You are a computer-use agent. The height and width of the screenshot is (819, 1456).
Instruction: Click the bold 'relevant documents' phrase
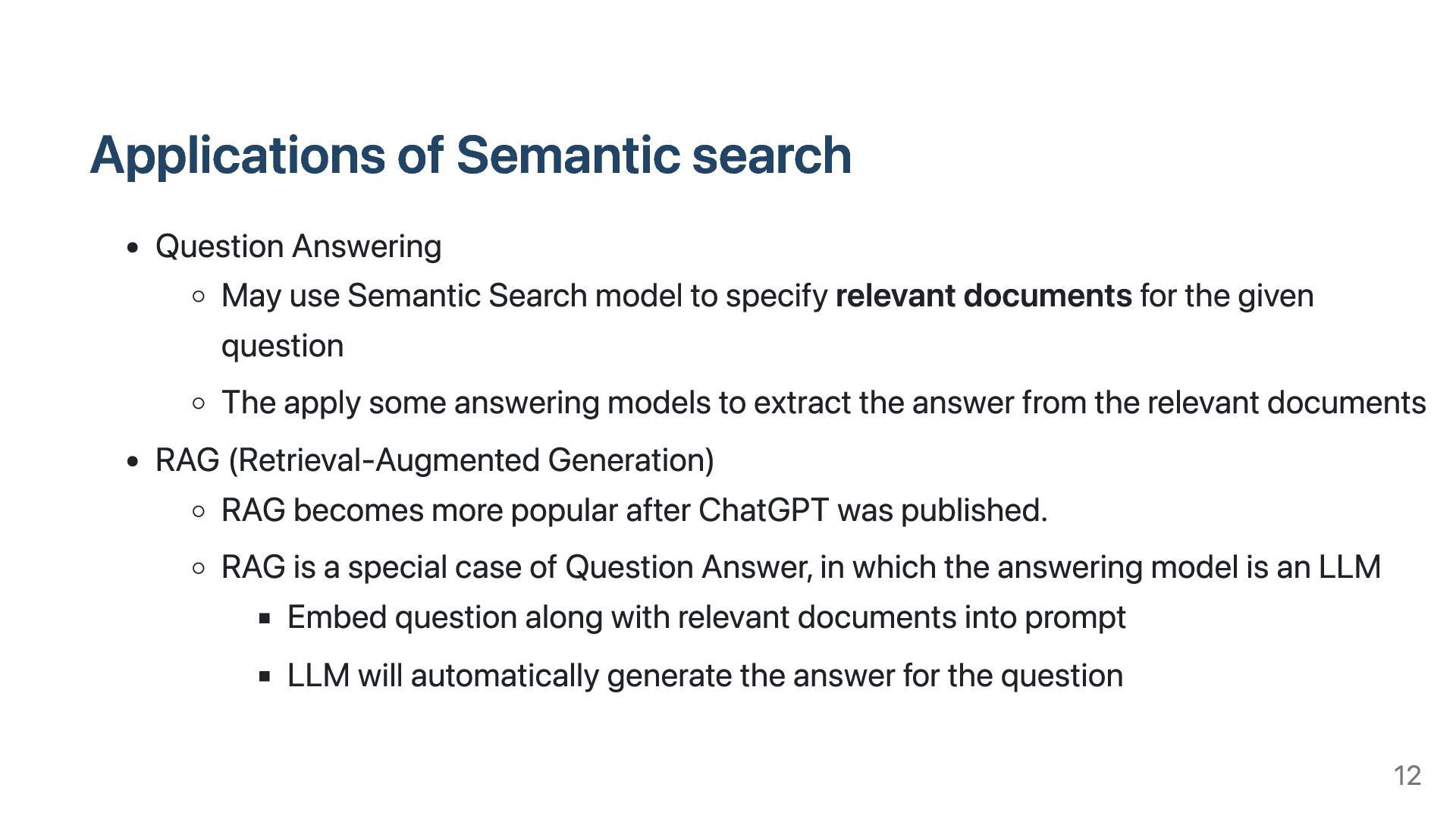(x=984, y=296)
